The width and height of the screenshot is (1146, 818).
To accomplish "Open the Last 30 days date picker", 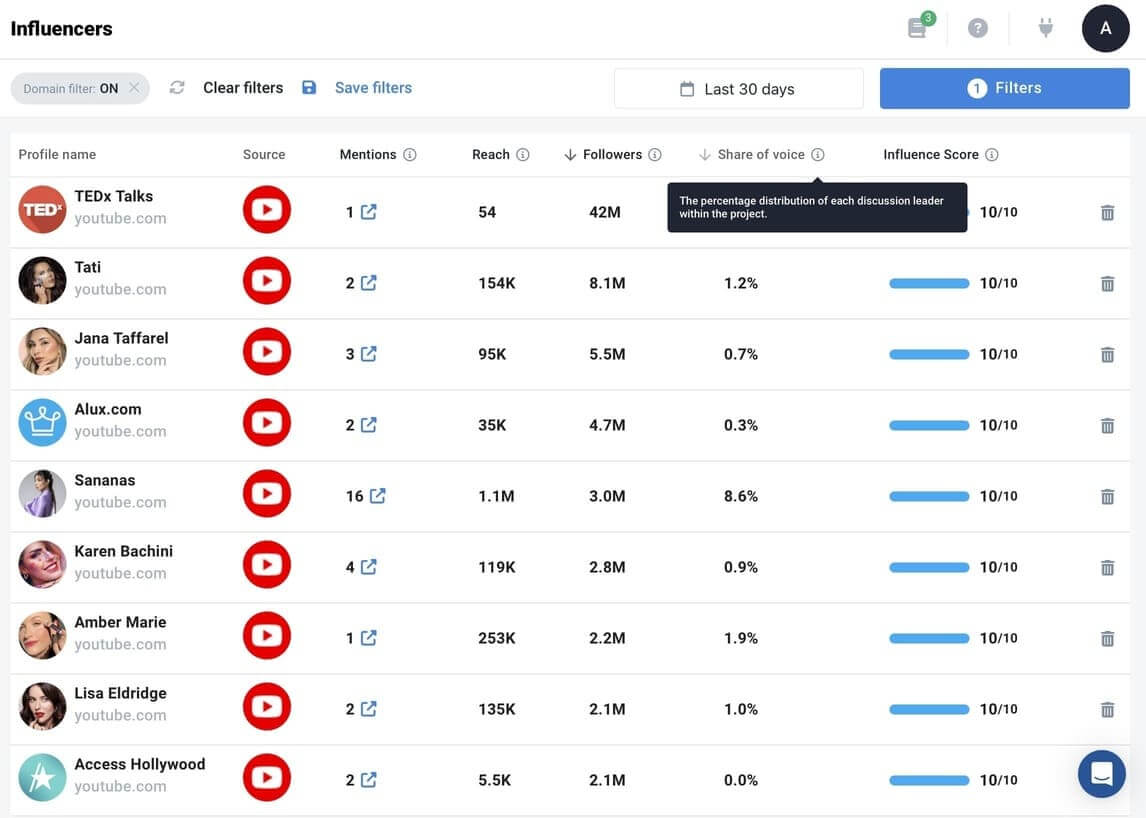I will coord(738,89).
